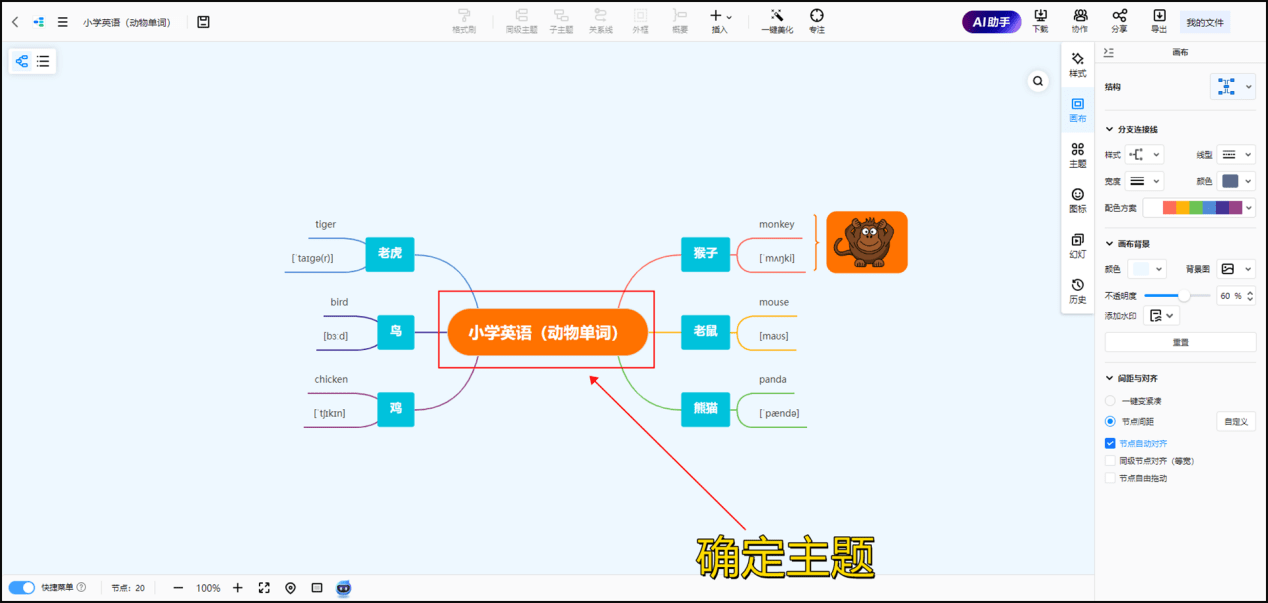Select the 一键变紧凑 radio option
Viewport: 1268px width, 603px height.
pos(1110,399)
